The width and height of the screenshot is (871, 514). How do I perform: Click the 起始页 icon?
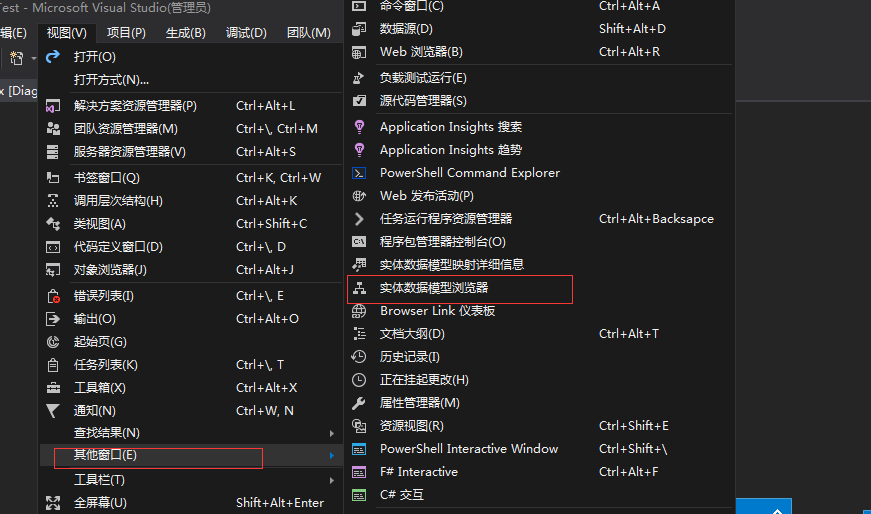53,342
